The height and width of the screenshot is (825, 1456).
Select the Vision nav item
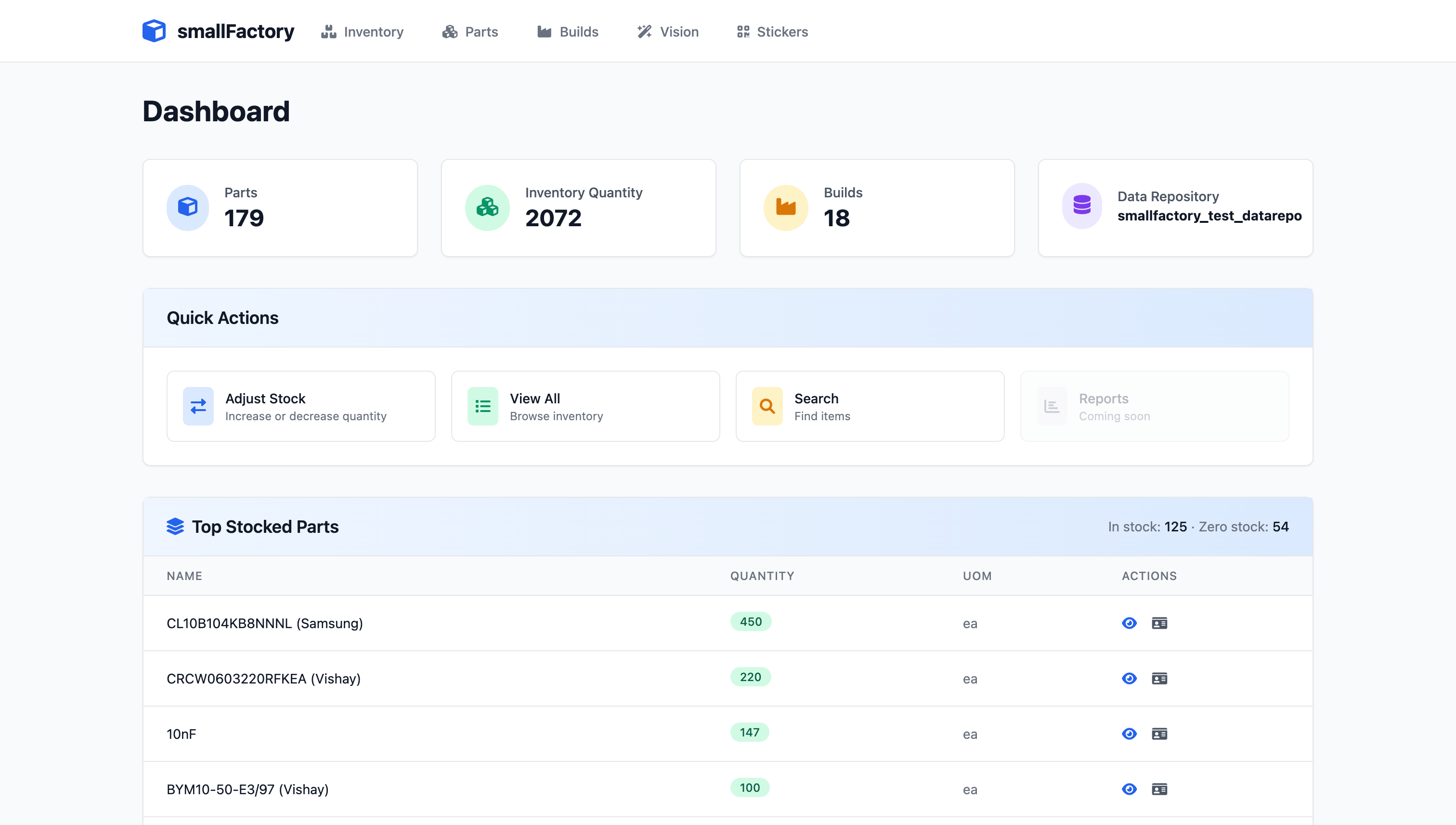point(668,32)
